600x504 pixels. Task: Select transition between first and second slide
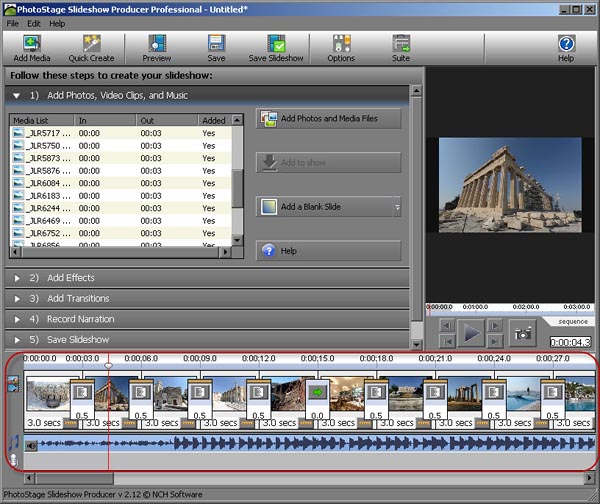click(x=82, y=400)
